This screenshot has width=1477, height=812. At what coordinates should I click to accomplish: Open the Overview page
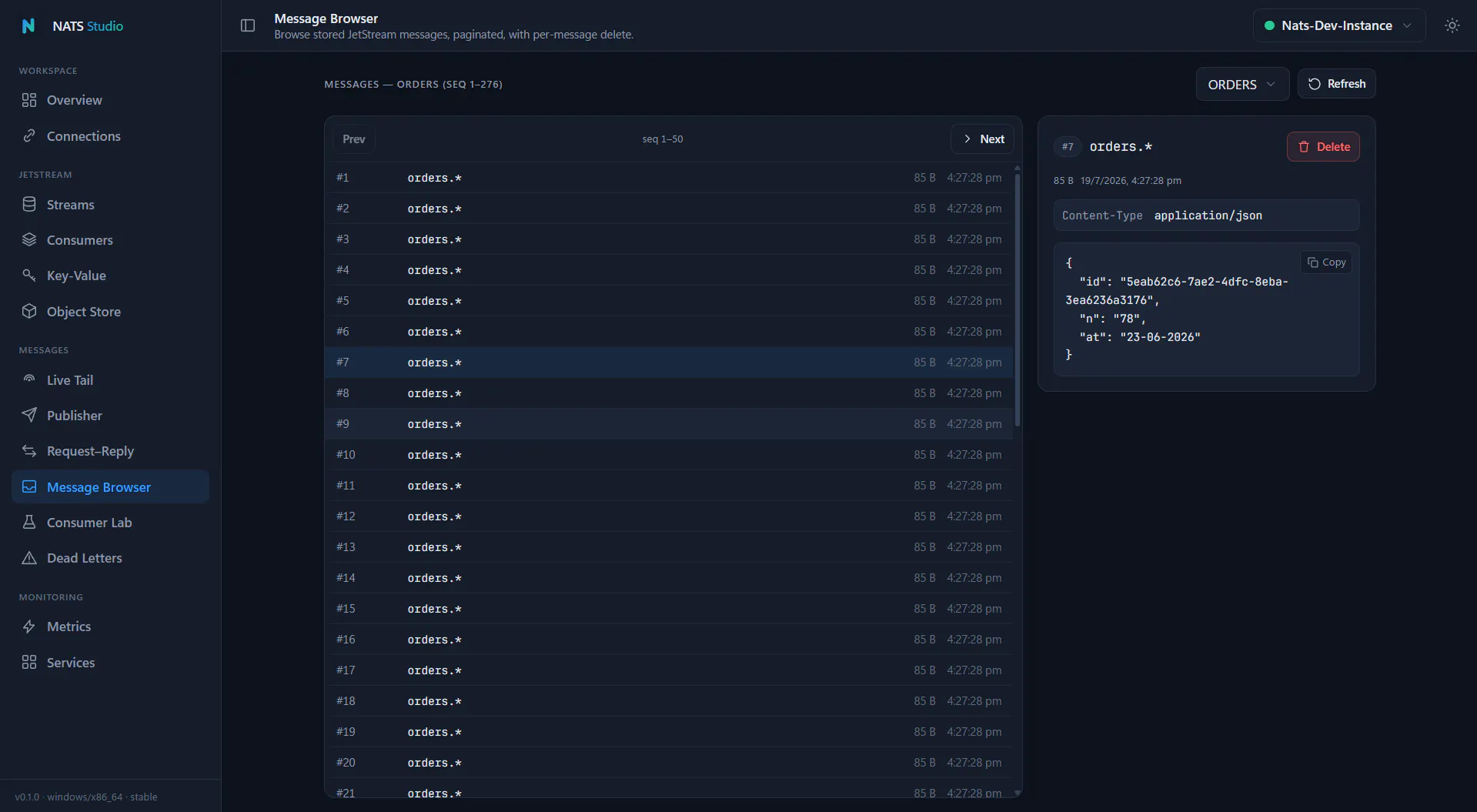pyautogui.click(x=110, y=100)
